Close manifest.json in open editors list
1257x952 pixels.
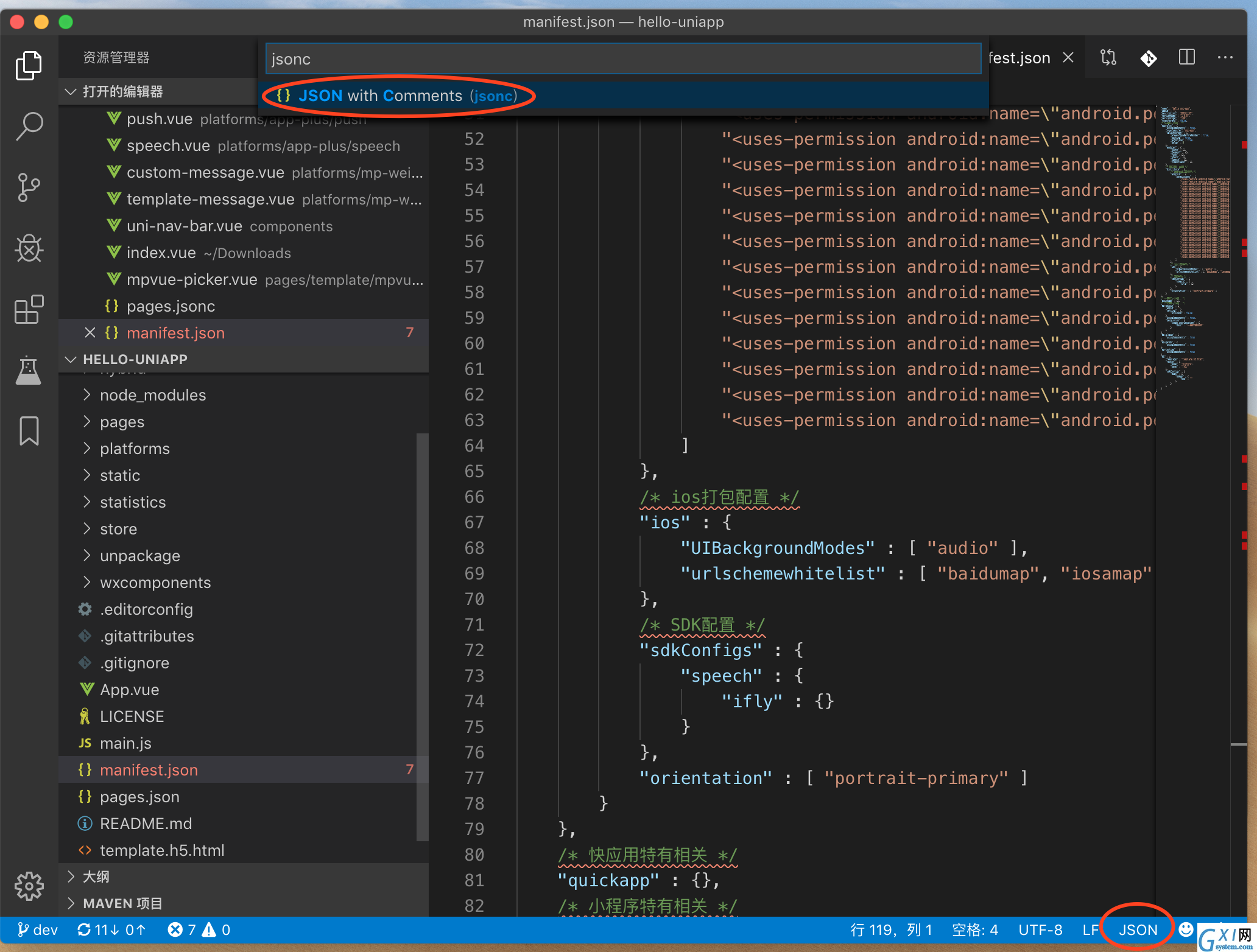coord(90,332)
